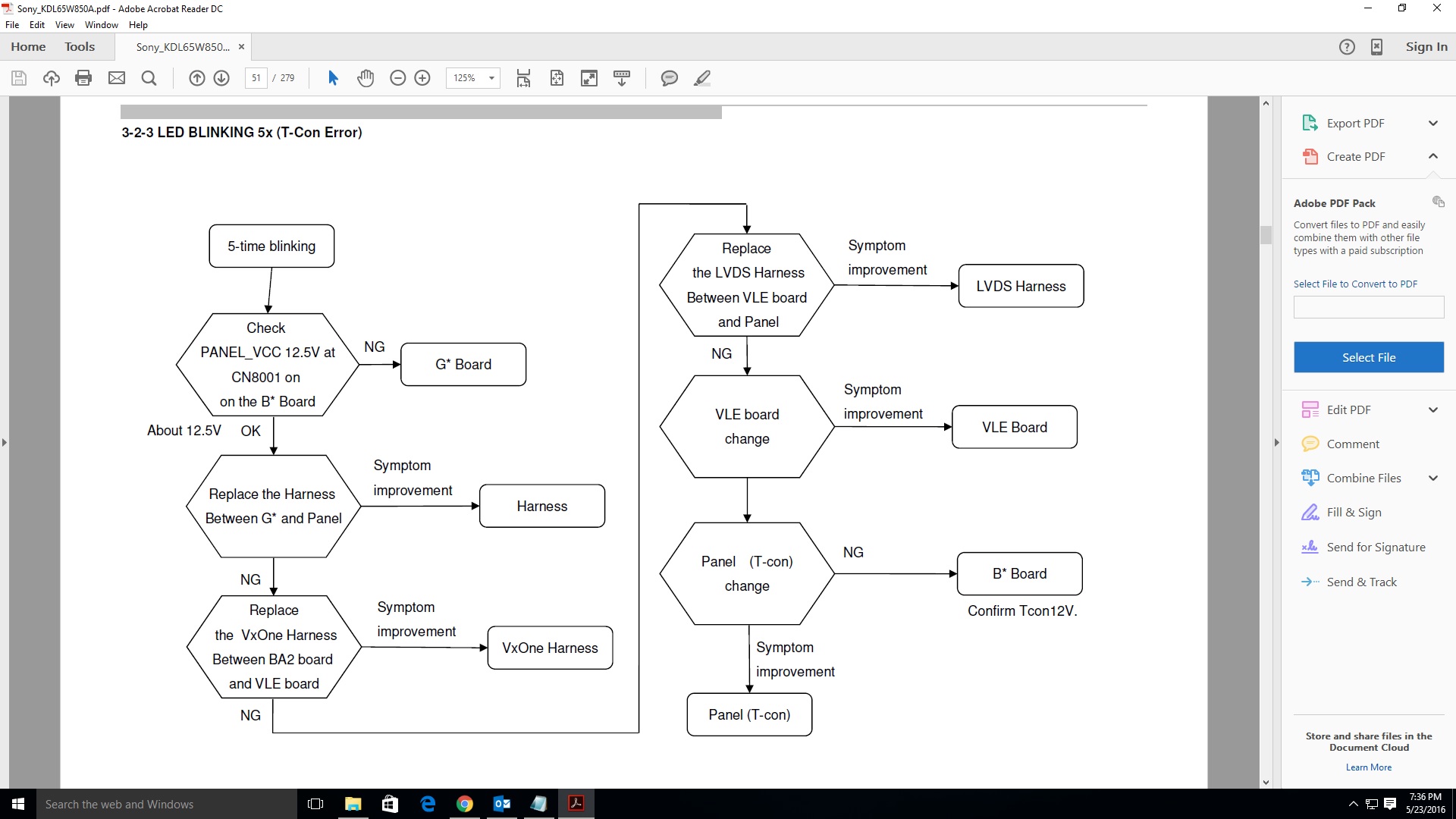Go to next page arrow
The width and height of the screenshot is (1456, 819).
[221, 78]
